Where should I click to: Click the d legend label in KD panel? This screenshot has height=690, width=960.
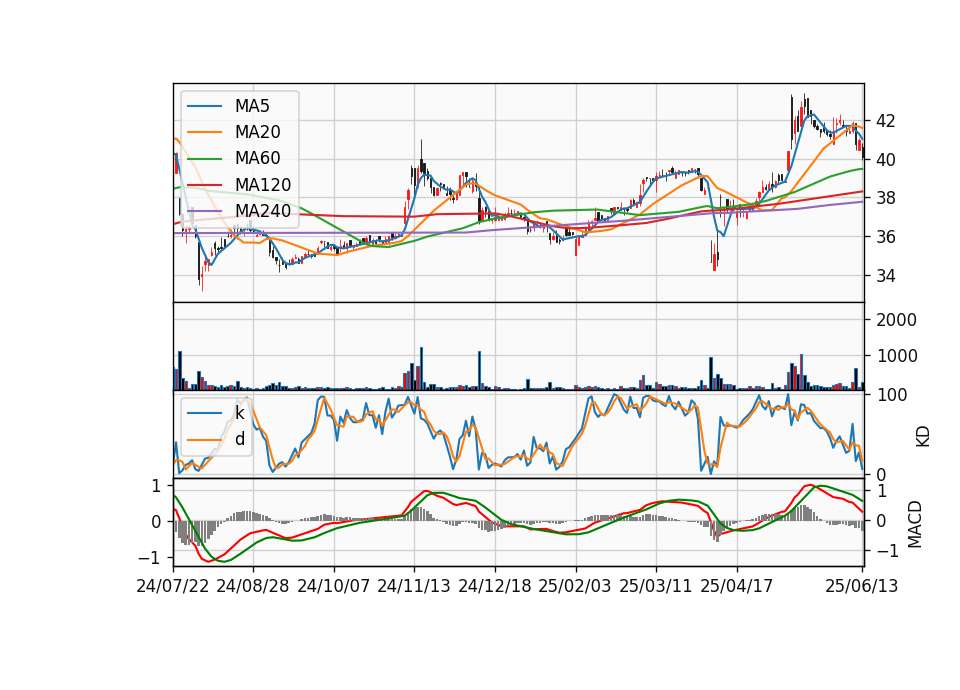[239, 439]
